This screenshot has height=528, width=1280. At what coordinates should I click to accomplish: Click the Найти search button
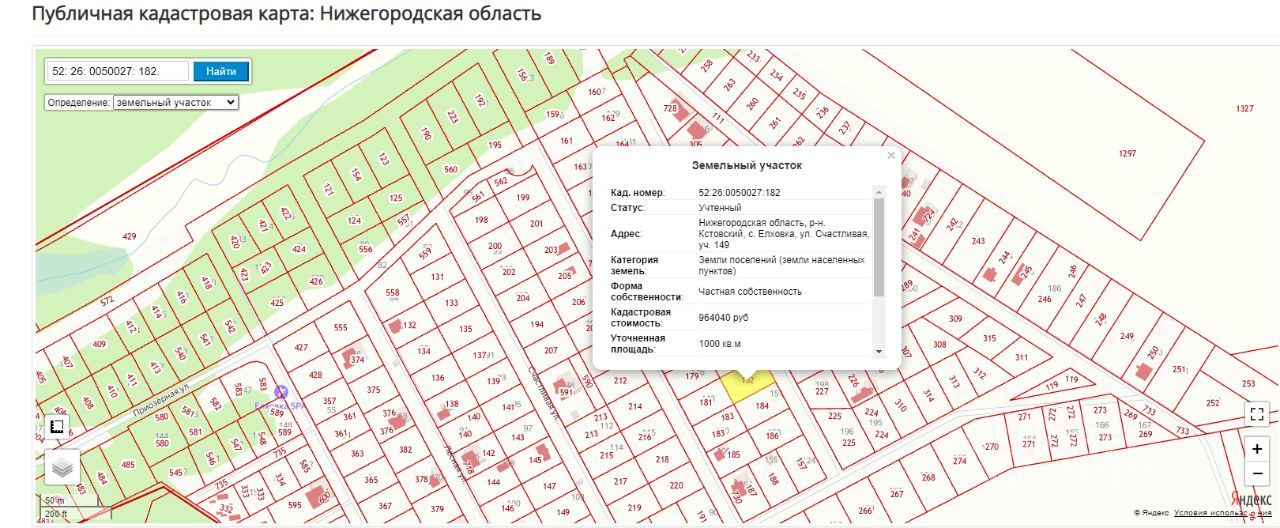pyautogui.click(x=221, y=71)
